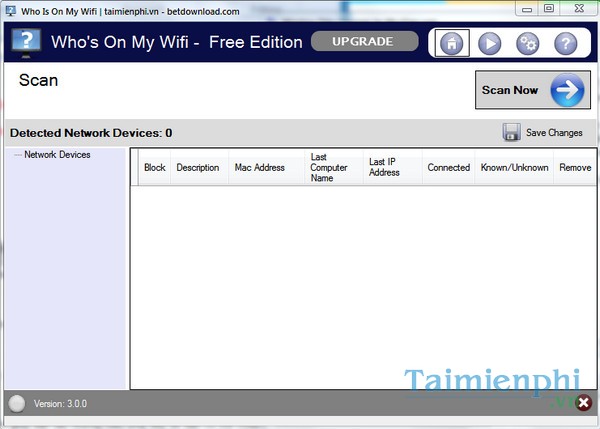Click the Version: 3.0.0 text
Screen dimensions: 600x429
click(60, 403)
